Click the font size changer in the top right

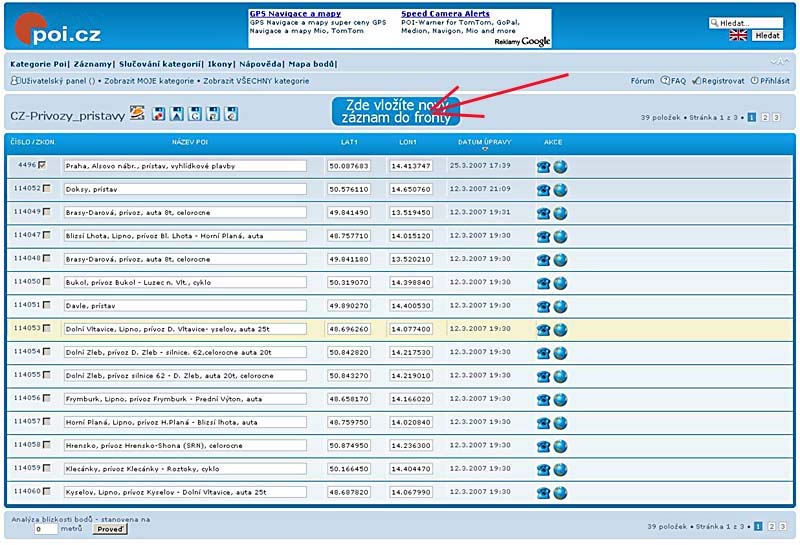pyautogui.click(x=780, y=62)
